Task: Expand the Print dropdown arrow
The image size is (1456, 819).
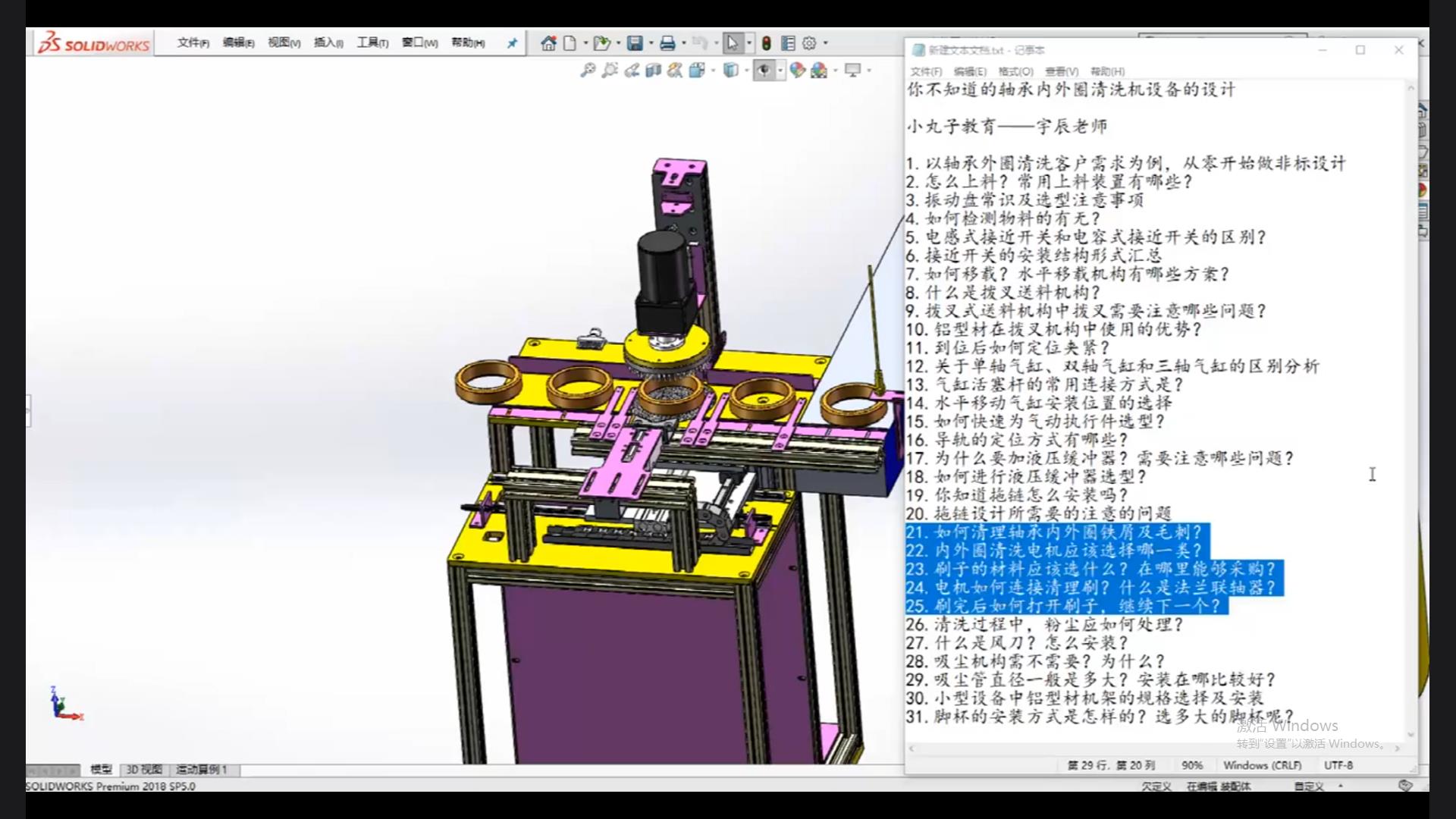Action: click(x=683, y=43)
